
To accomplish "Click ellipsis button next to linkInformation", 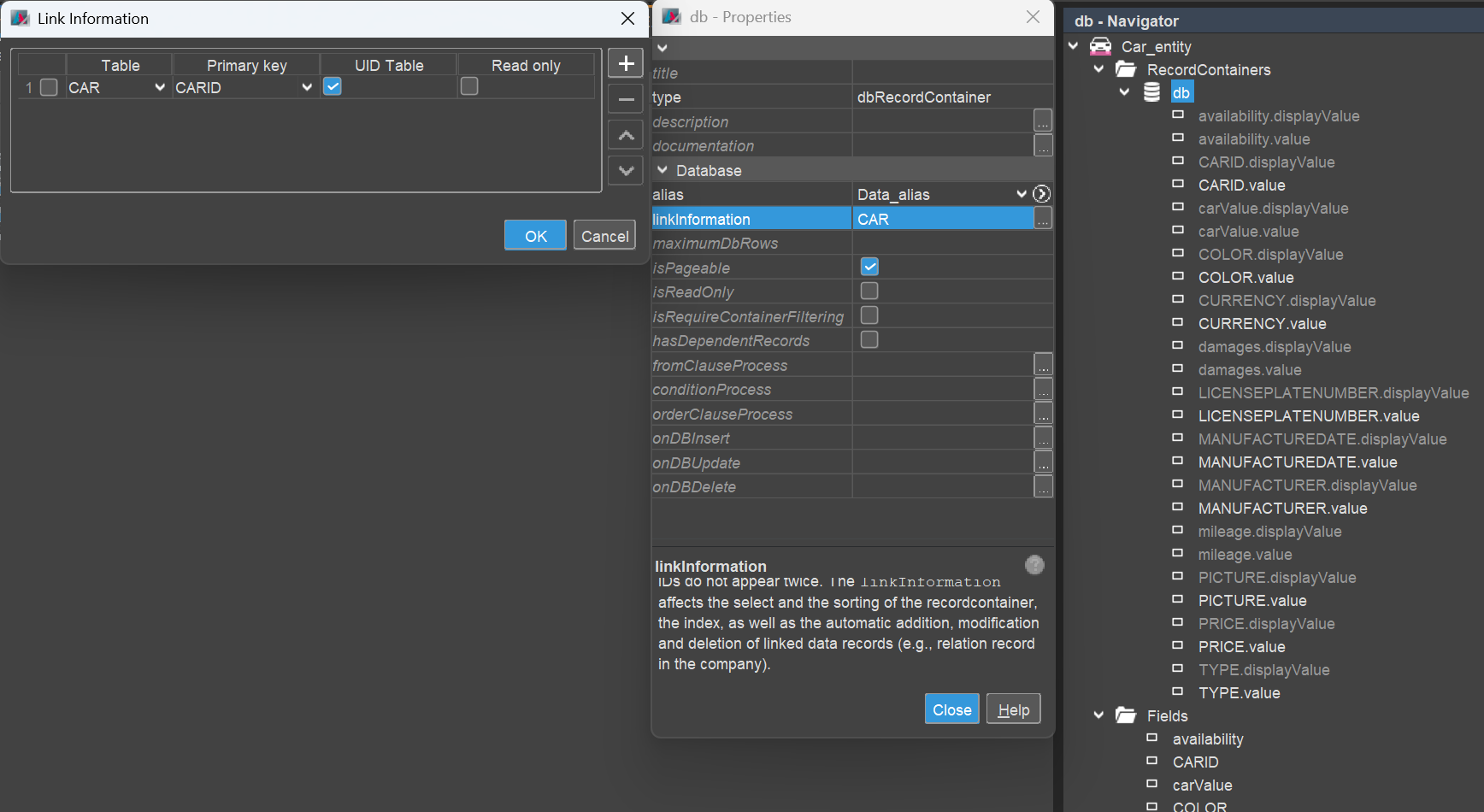I will tap(1043, 219).
